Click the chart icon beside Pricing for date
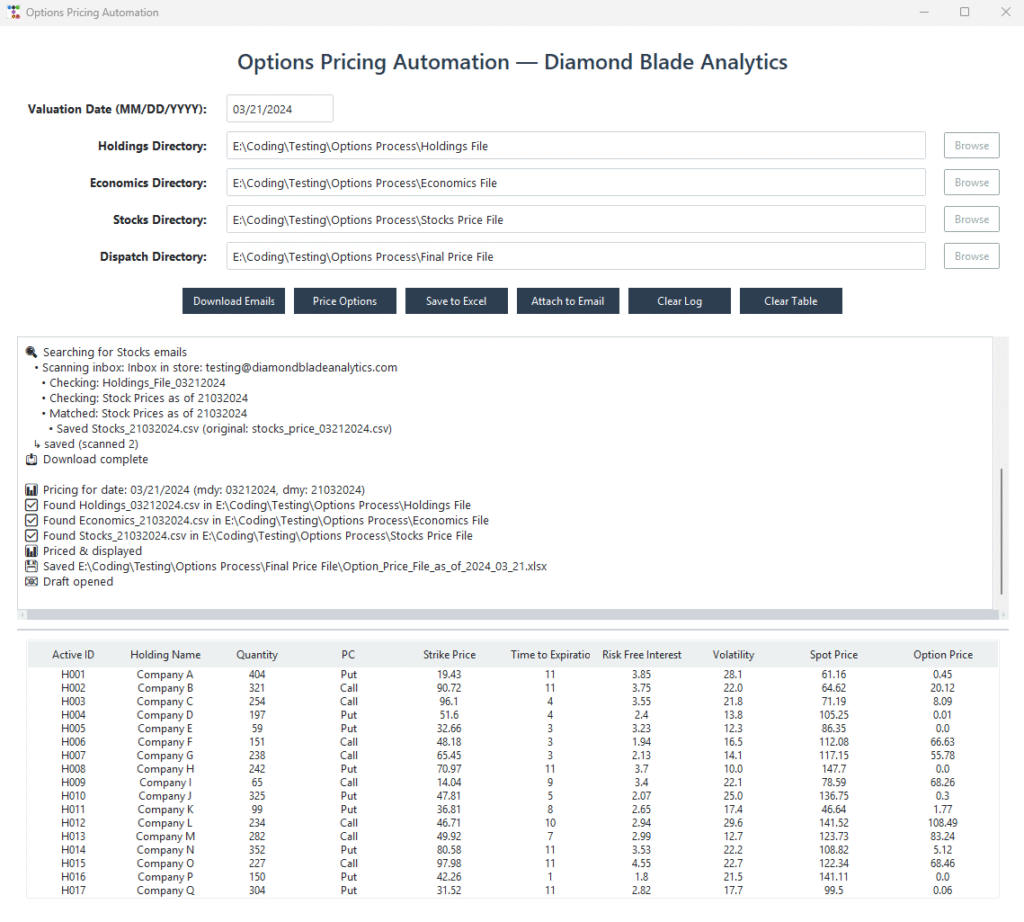 tap(31, 490)
